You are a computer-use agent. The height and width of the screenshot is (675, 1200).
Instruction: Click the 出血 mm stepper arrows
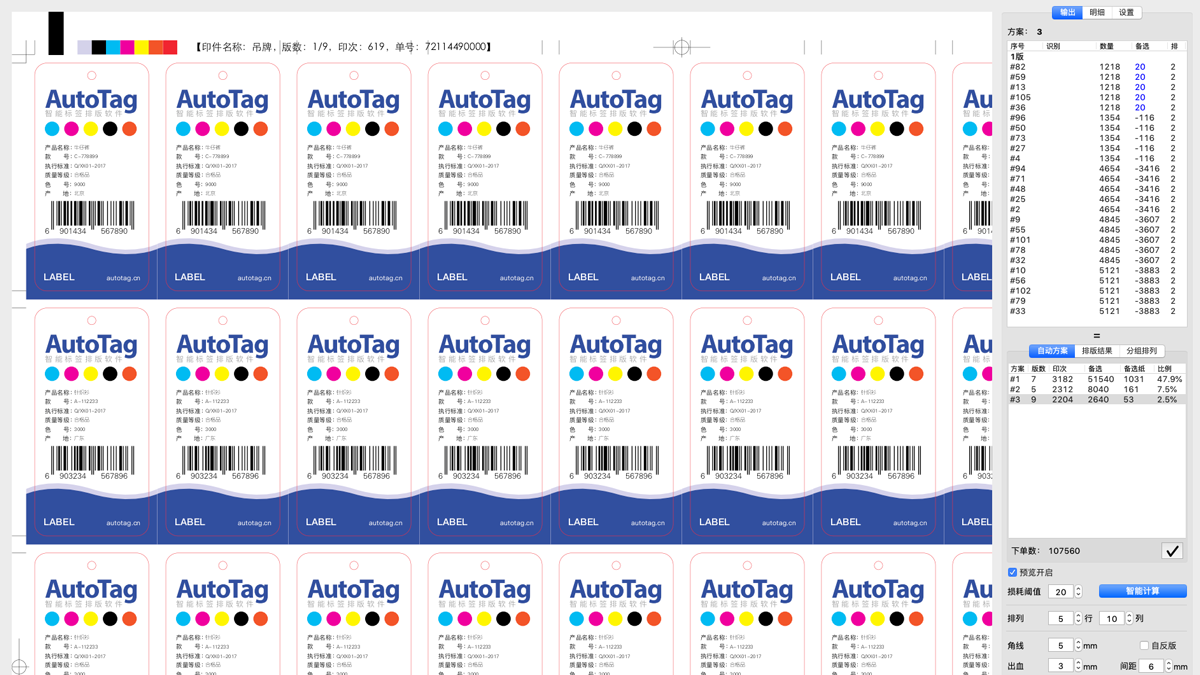pyautogui.click(x=1078, y=666)
